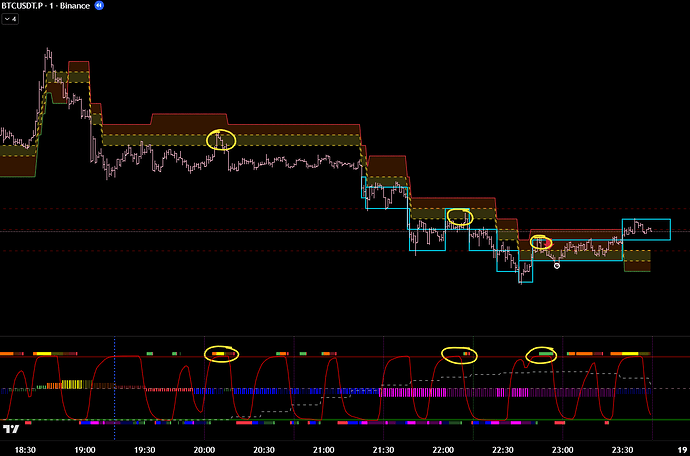Select yellow ellipse on price near 22:00
This screenshot has width=690, height=456.
[459, 217]
